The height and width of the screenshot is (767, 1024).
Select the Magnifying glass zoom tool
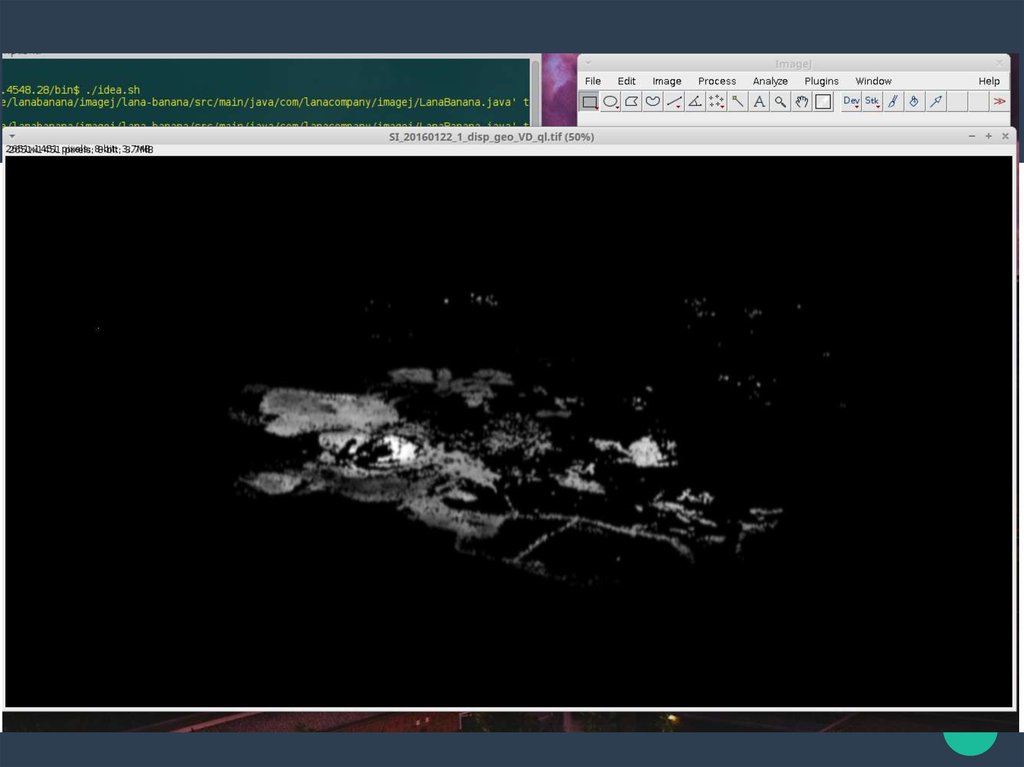[780, 102]
